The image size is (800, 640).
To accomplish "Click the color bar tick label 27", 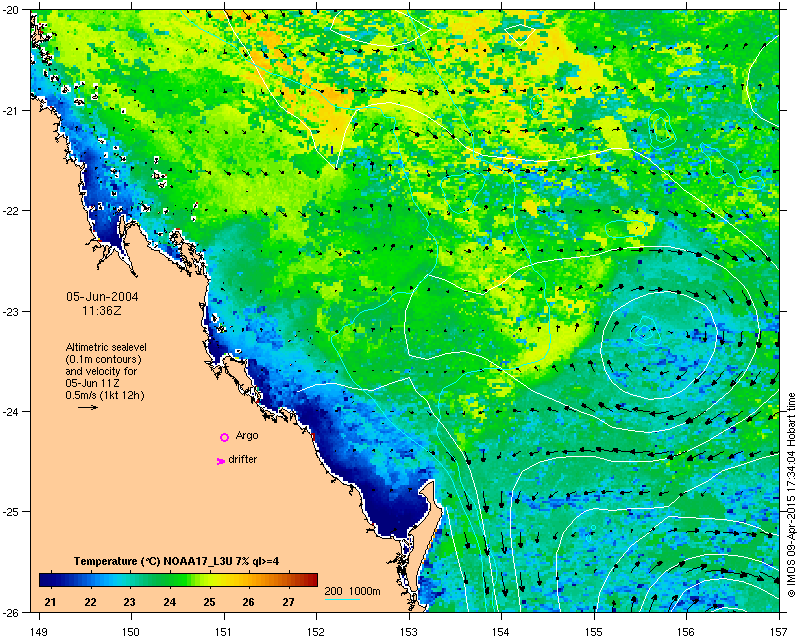I will [288, 602].
